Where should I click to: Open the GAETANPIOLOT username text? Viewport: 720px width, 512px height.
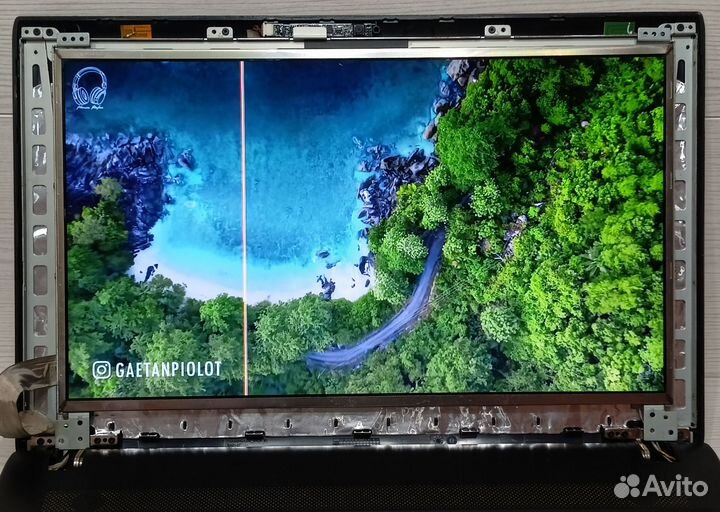click(168, 370)
